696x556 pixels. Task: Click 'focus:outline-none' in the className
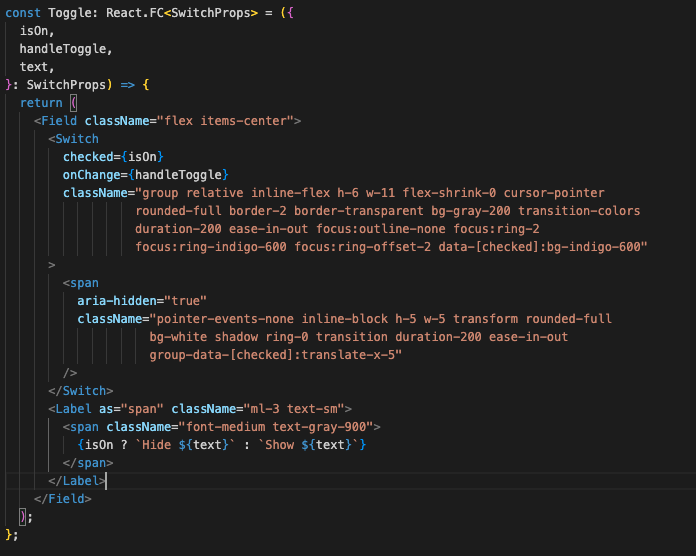click(x=380, y=229)
